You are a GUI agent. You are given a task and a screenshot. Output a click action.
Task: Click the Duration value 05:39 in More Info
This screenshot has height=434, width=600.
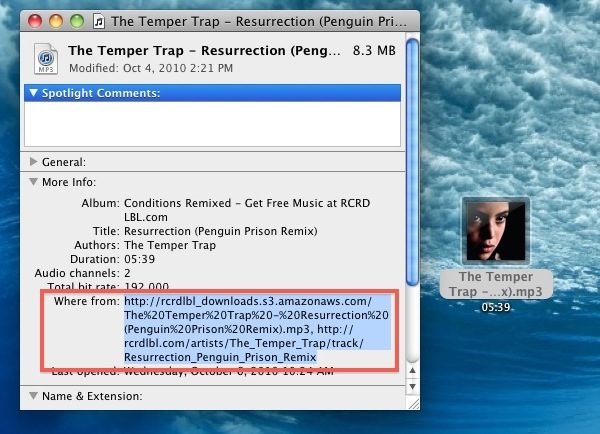139,259
